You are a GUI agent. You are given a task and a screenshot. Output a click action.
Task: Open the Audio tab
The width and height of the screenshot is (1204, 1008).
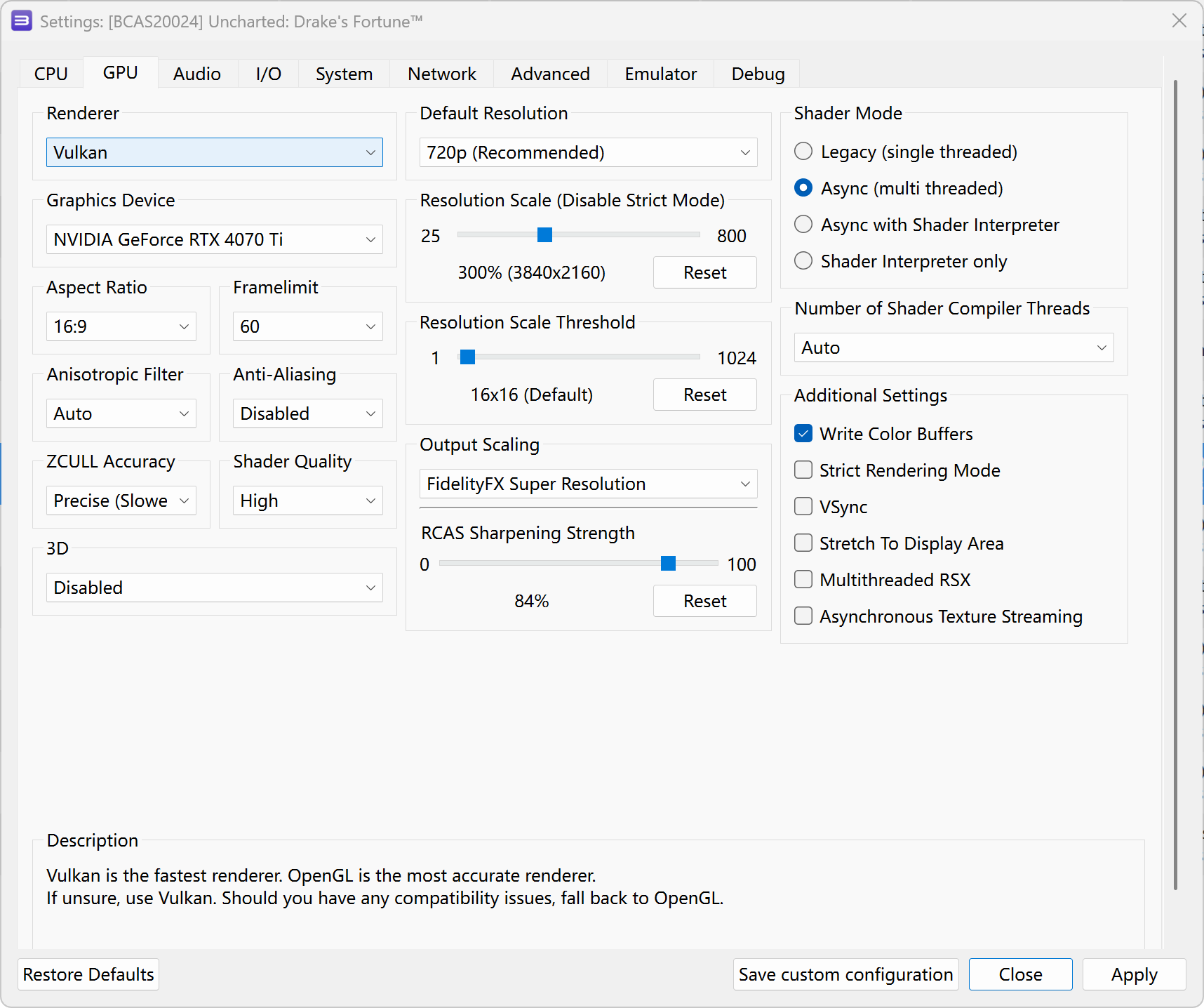coord(197,74)
